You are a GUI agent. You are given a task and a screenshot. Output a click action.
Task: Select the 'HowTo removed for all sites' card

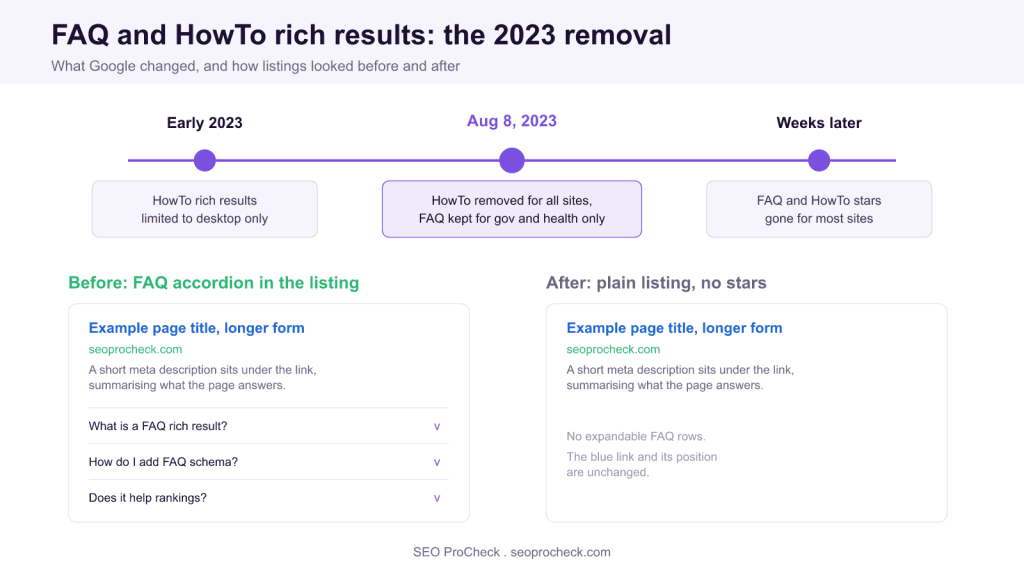coord(512,209)
